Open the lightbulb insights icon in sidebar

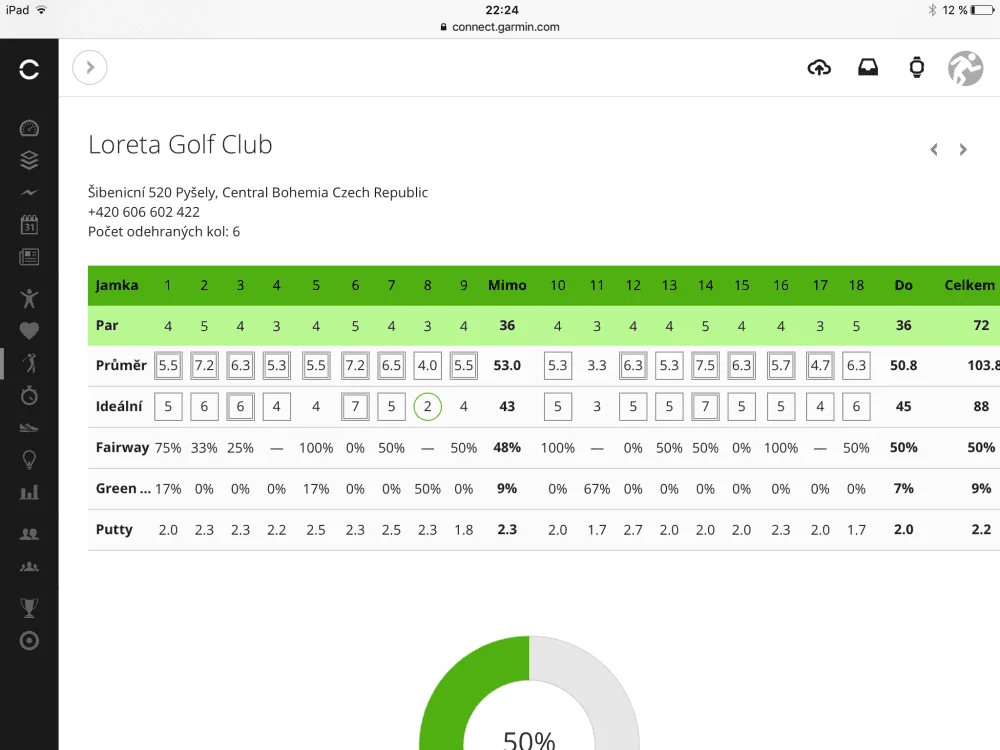point(29,459)
